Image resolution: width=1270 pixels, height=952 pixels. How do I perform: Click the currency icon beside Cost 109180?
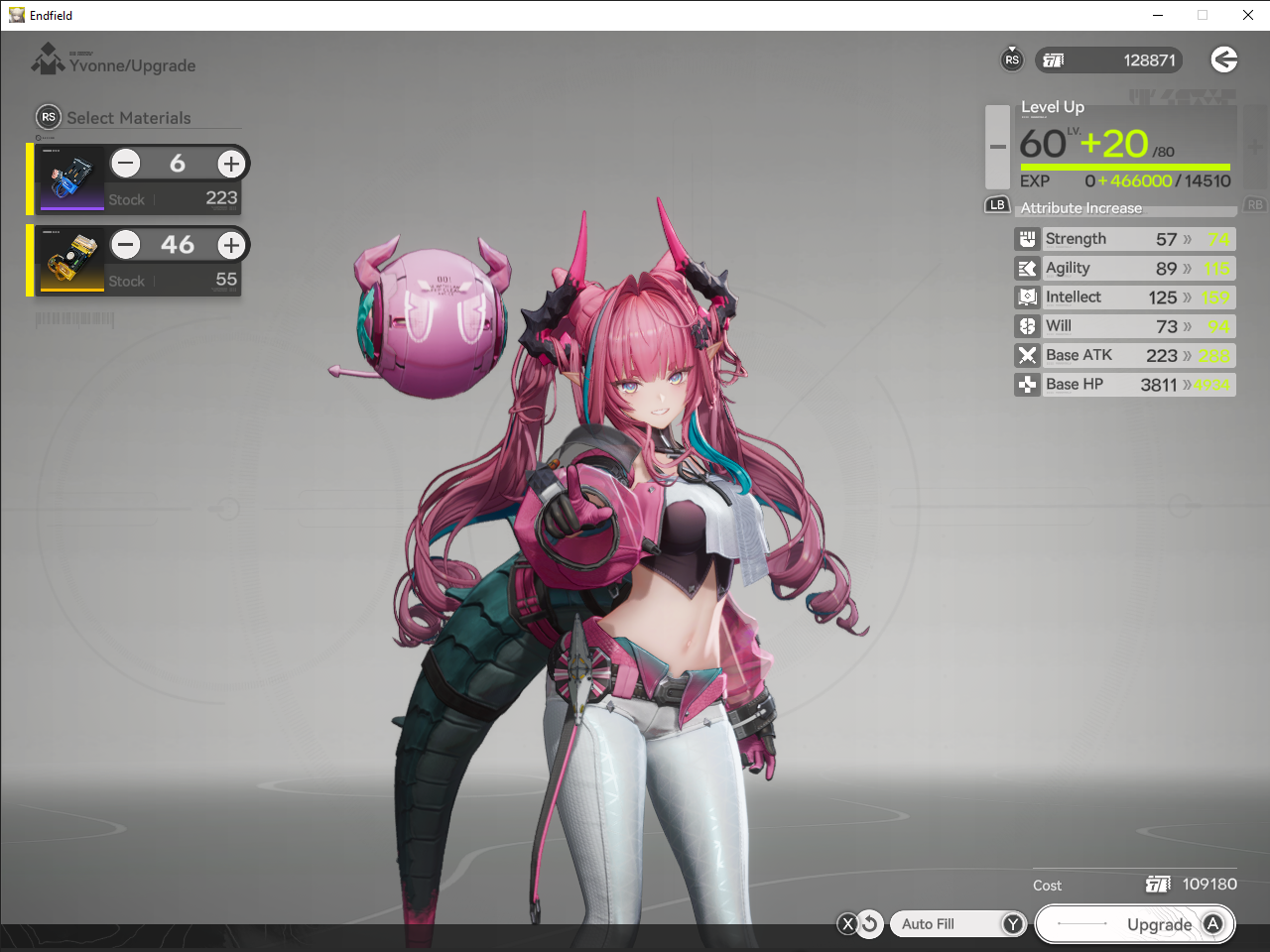point(1158,884)
